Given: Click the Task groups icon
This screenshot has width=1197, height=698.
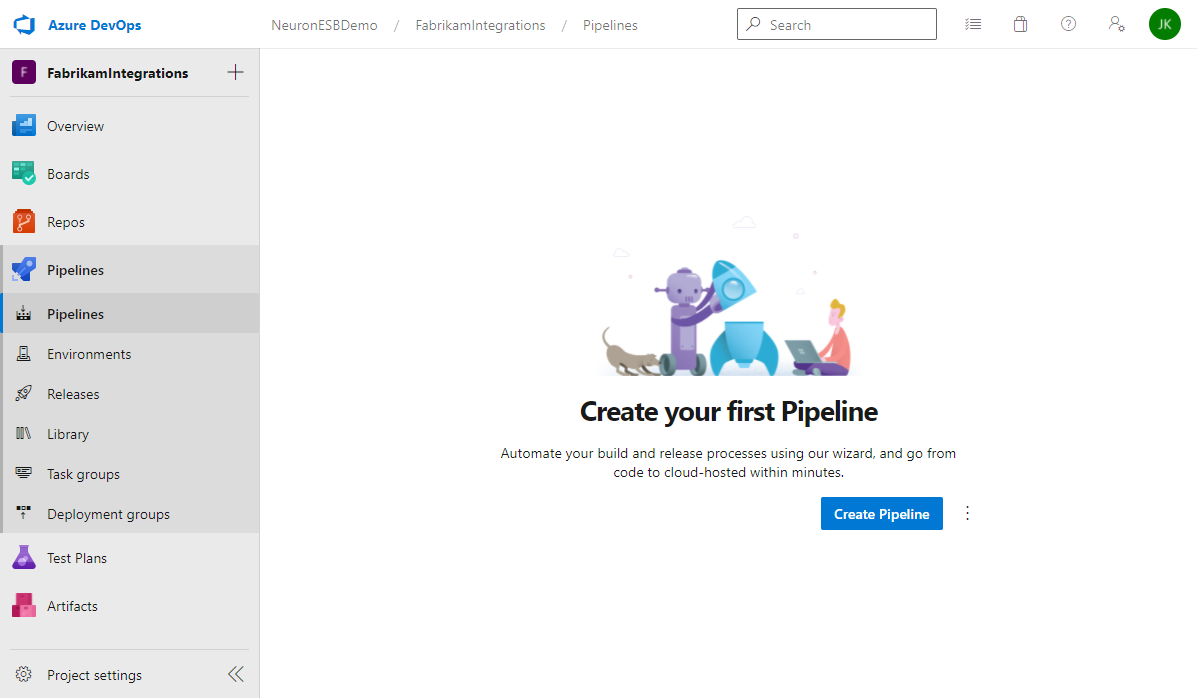Looking at the screenshot, I should 24,473.
